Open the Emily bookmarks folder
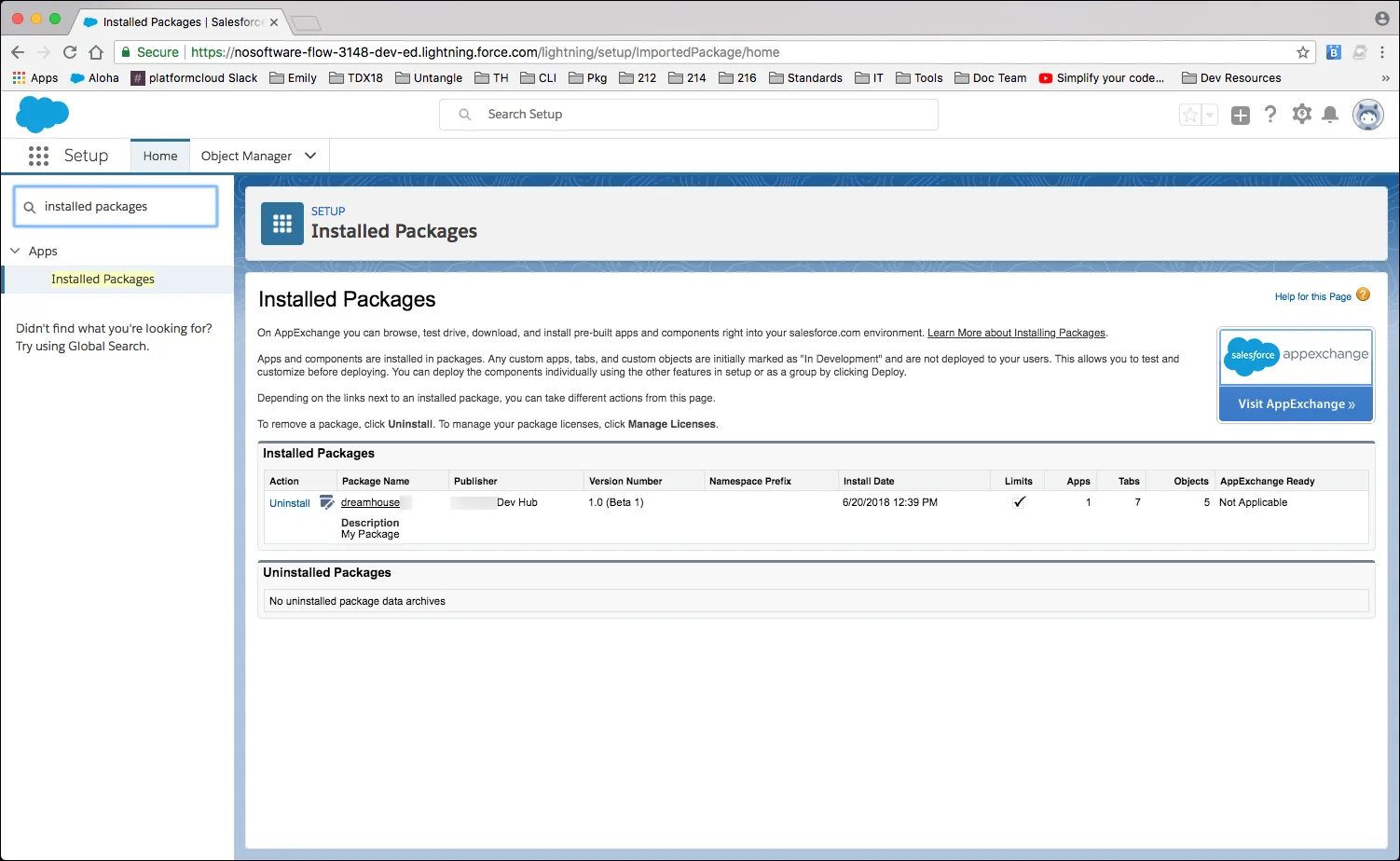 (293, 78)
